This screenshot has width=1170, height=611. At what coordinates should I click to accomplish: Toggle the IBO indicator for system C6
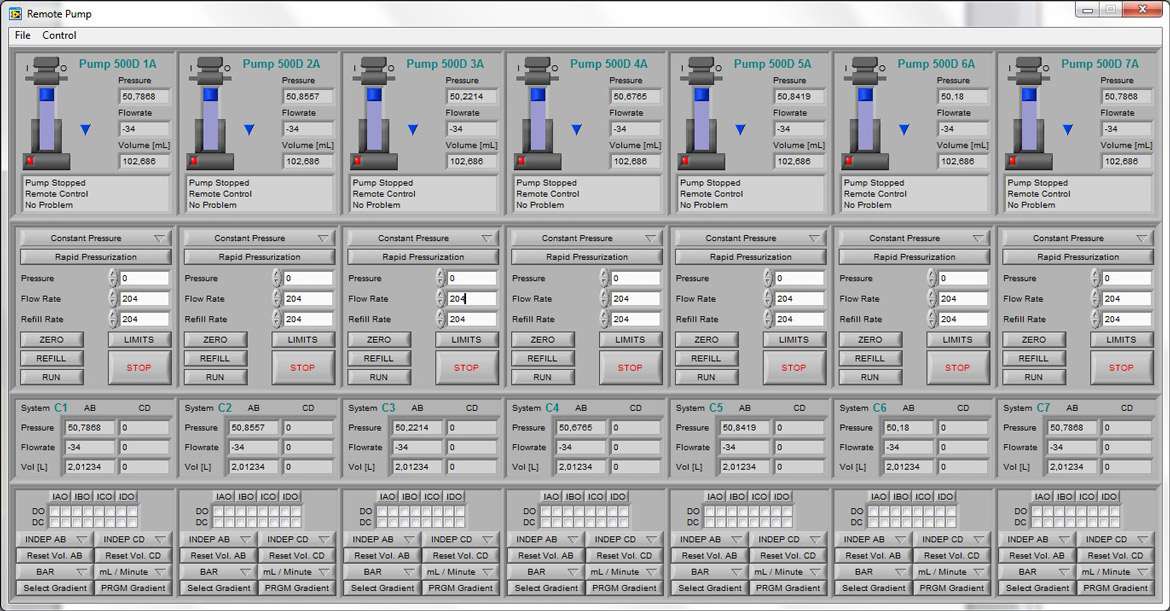[x=901, y=496]
